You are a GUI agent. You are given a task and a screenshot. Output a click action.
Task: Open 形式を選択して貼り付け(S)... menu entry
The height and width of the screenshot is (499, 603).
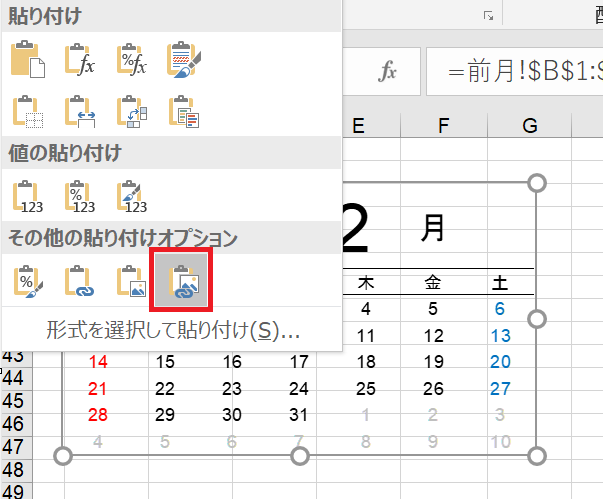(174, 331)
